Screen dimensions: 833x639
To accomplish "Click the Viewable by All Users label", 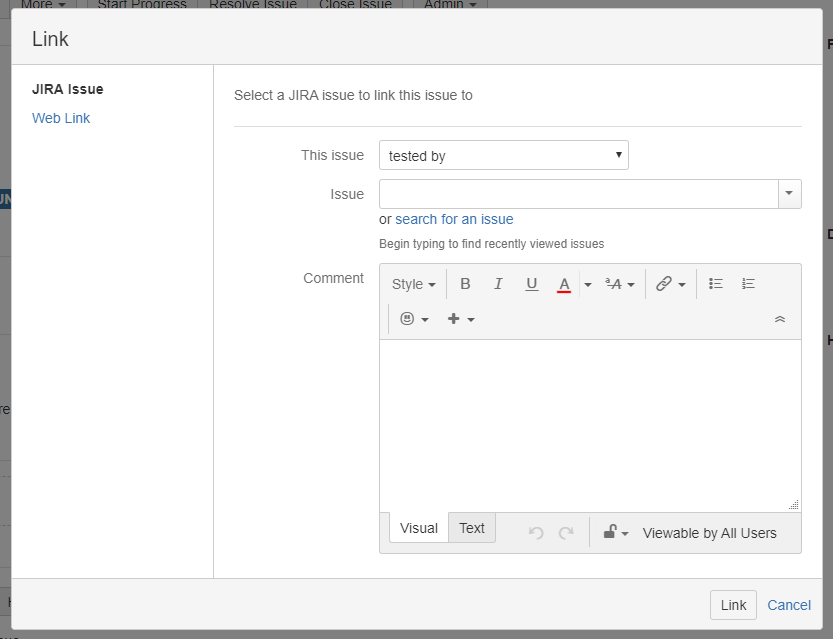I will (710, 533).
